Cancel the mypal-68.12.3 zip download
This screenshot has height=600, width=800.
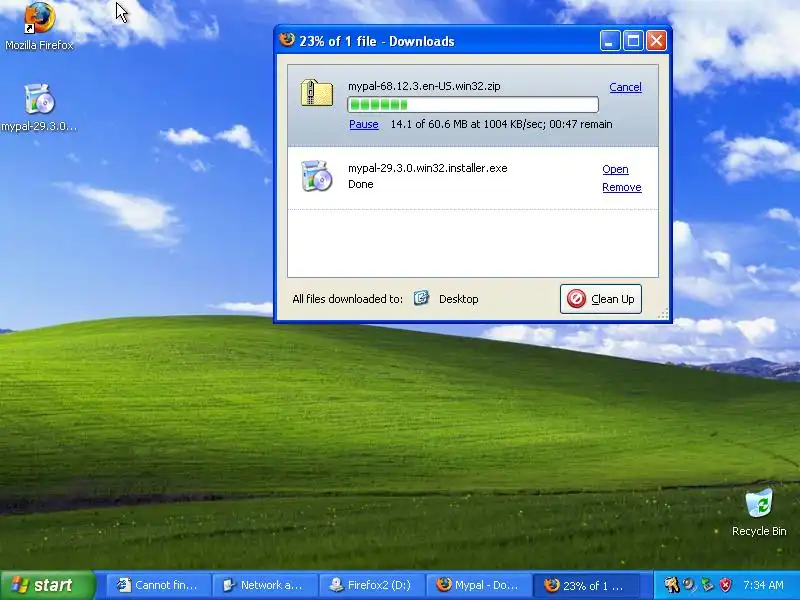625,87
